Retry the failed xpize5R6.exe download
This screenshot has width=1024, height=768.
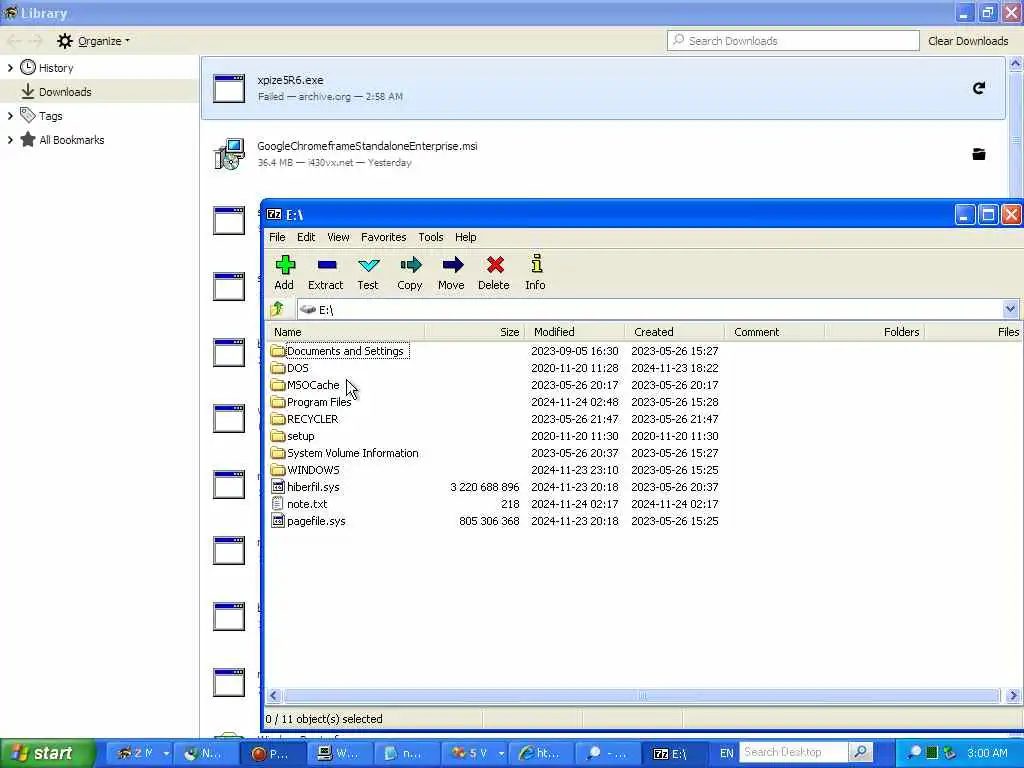[x=978, y=88]
